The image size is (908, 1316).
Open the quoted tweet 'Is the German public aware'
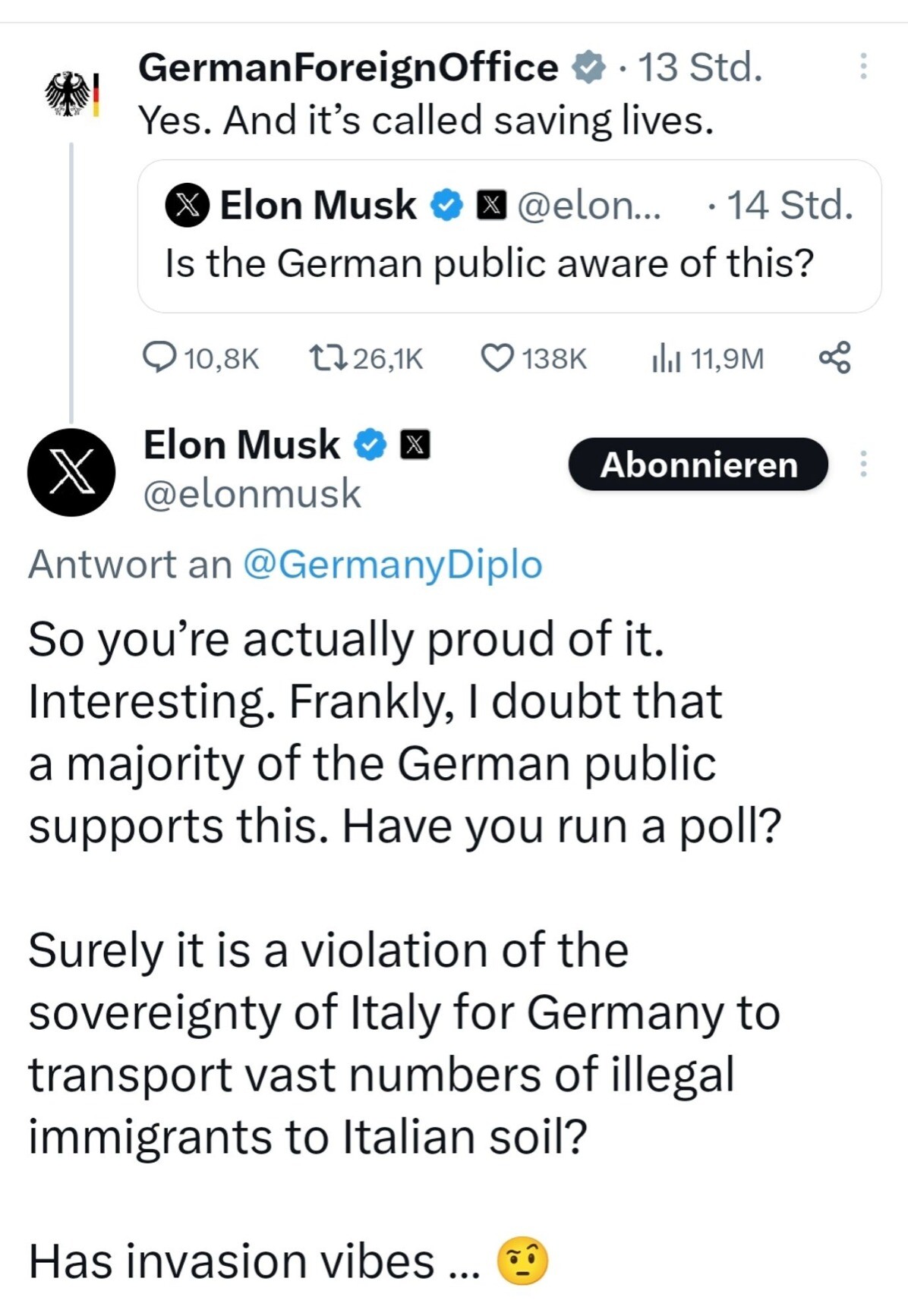point(509,236)
